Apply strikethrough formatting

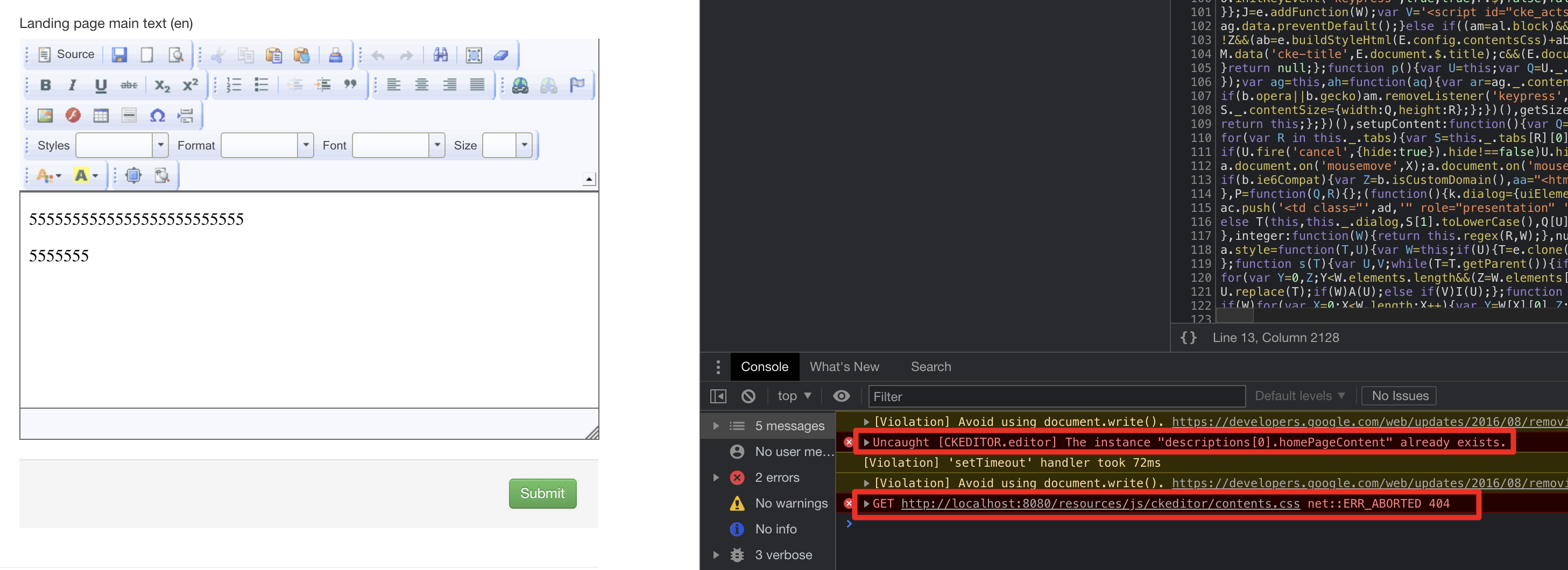point(129,85)
